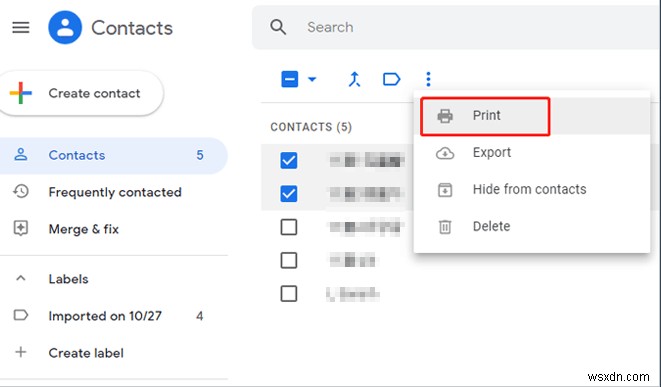Choose Export from the menu
661x387 pixels.
tap(532, 153)
